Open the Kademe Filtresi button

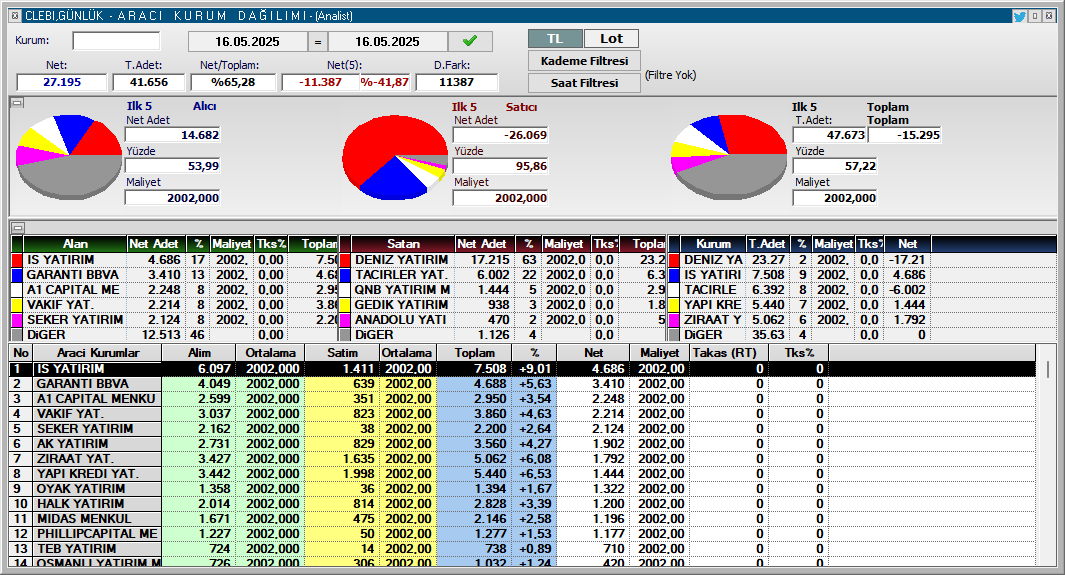point(584,61)
